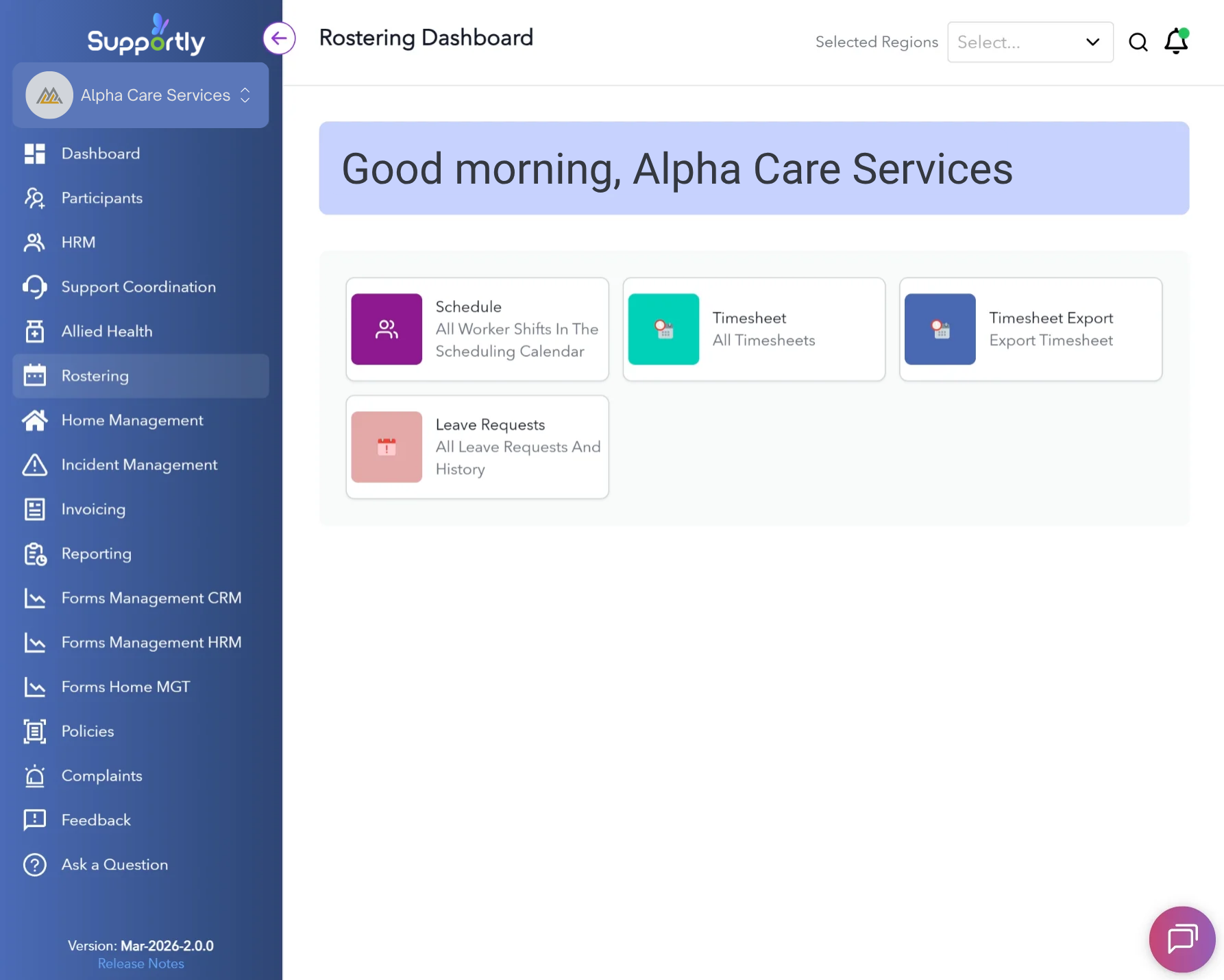Viewport: 1224px width, 980px height.
Task: Open the Timesheet Export card title
Action: 1051,318
